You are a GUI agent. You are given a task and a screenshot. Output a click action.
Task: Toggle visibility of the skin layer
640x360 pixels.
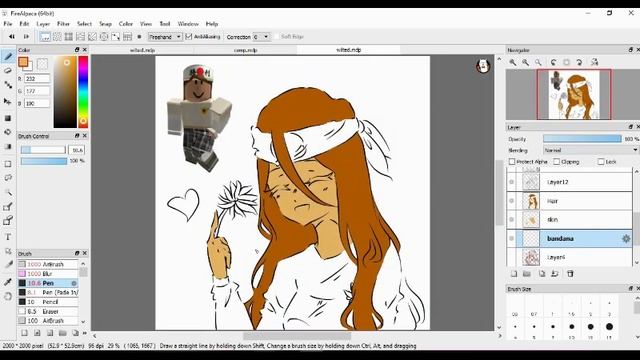[511, 220]
